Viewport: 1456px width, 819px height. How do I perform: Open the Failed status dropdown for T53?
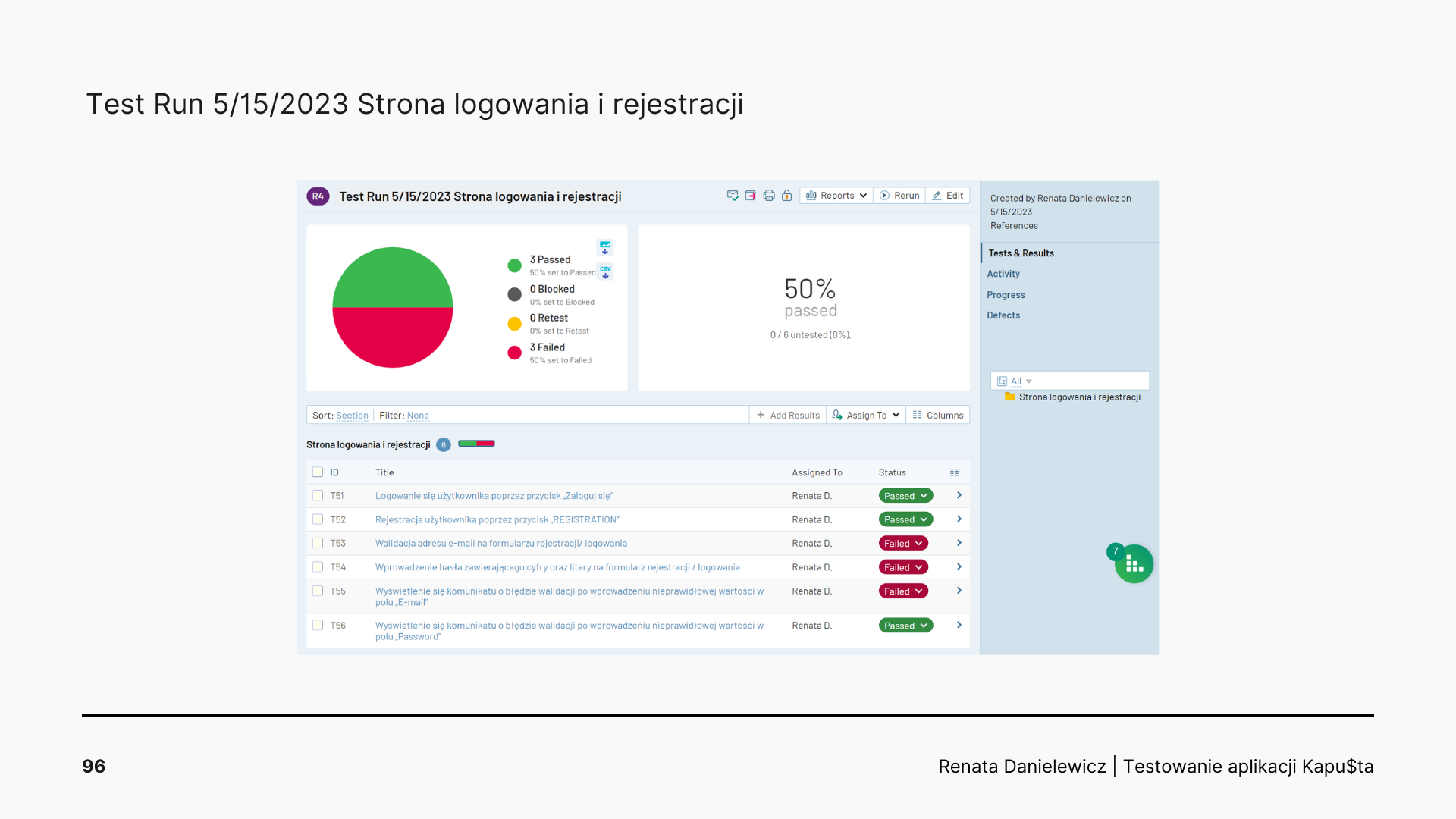[x=903, y=544]
